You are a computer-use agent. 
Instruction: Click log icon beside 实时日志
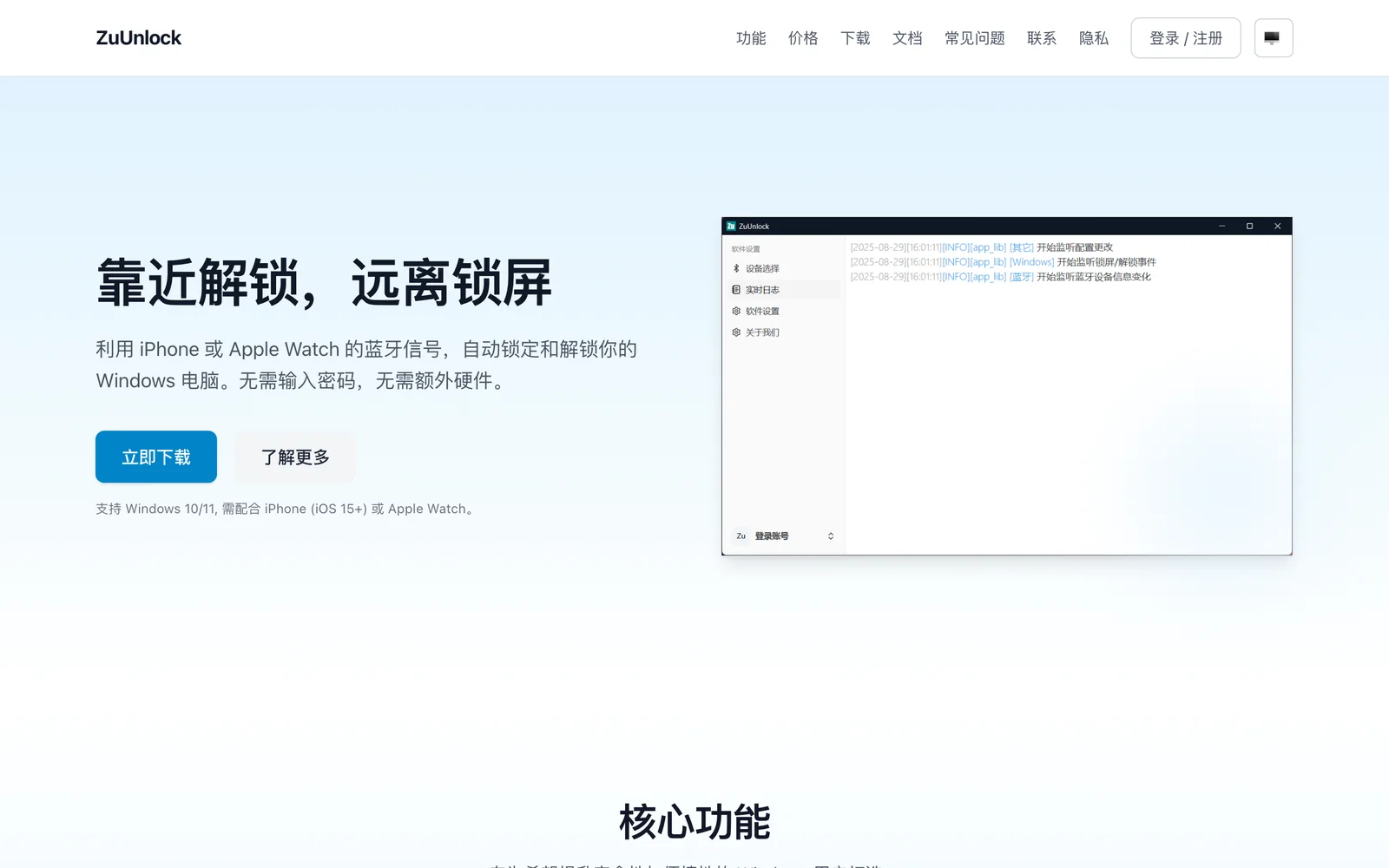tap(736, 290)
